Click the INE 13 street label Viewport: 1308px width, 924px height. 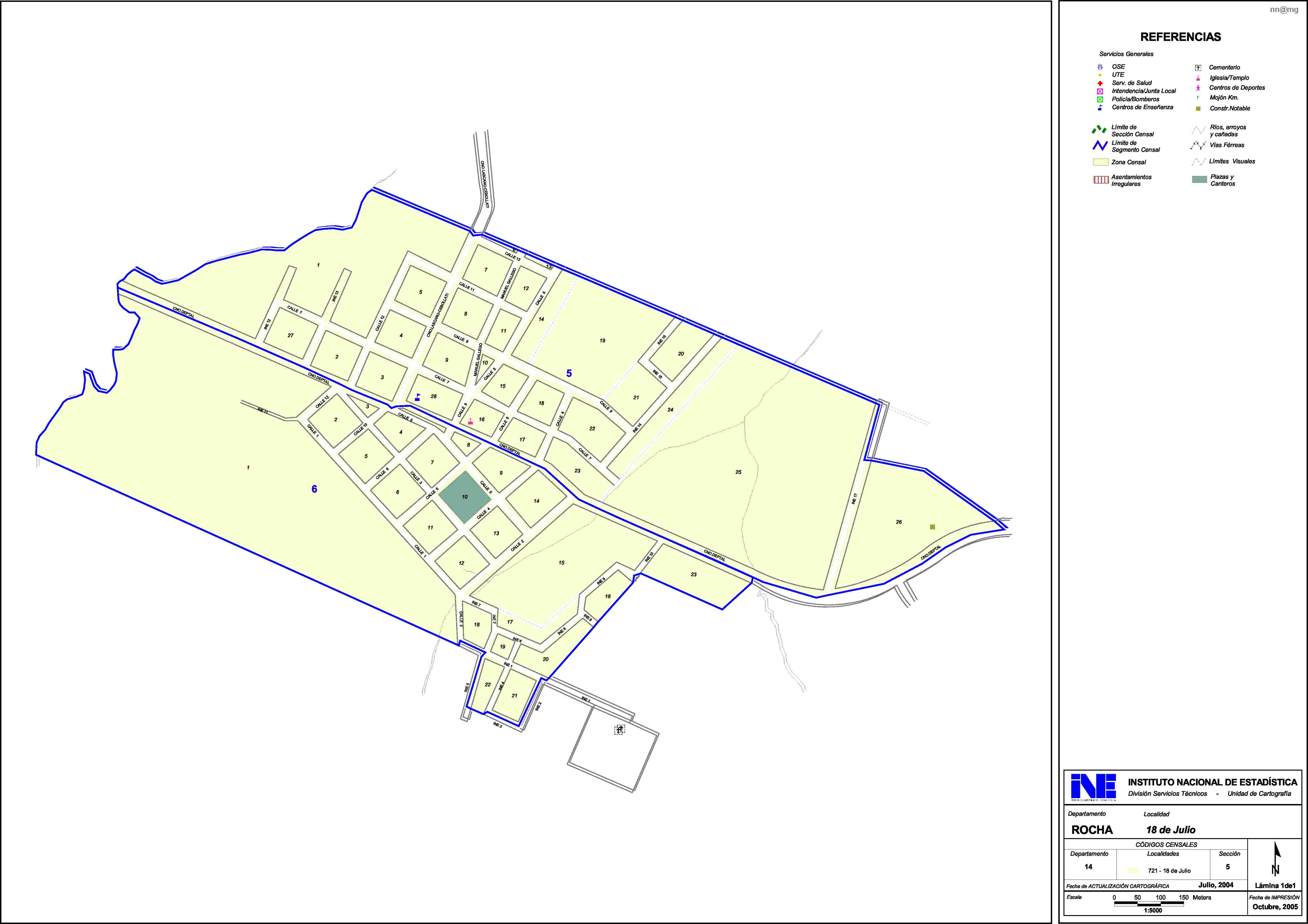coord(336,296)
